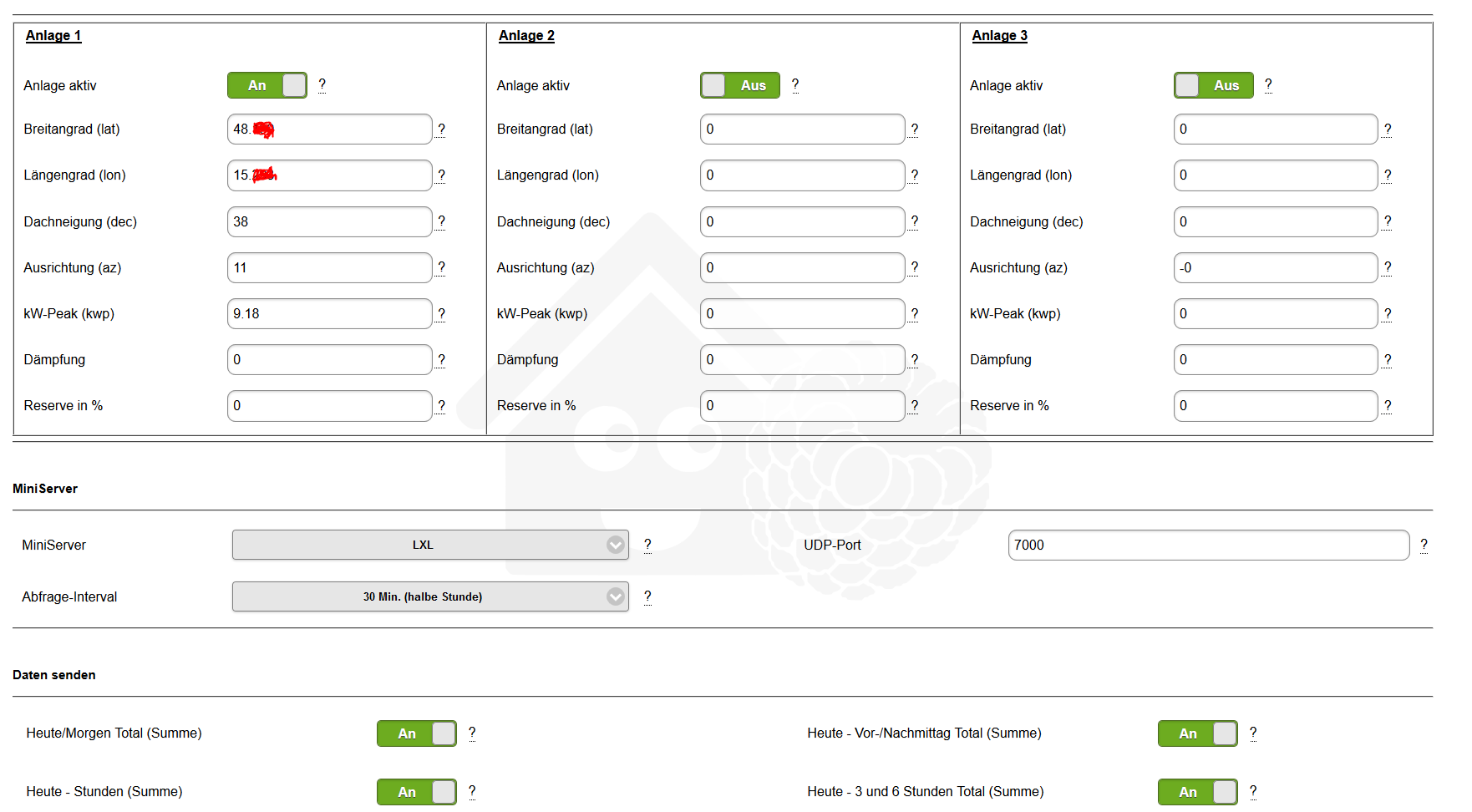Click Anlage 1 Längengrad (lon) field
This screenshot has height=812, width=1472.
[330, 175]
